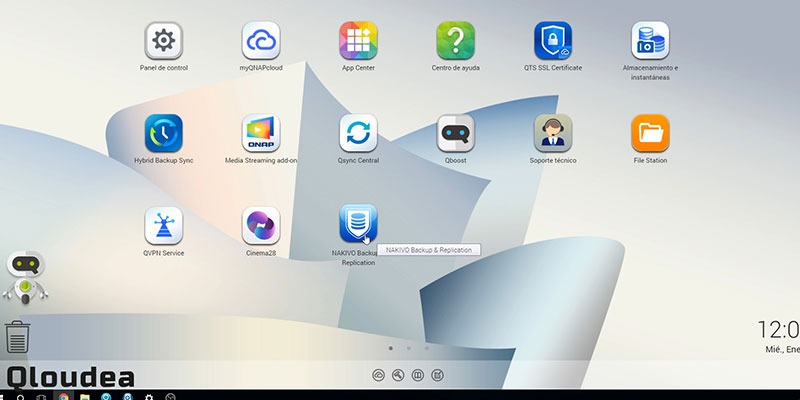Screen dimensions: 800x400
Task: Click the pencil feedback icon in dock
Action: [x=437, y=376]
